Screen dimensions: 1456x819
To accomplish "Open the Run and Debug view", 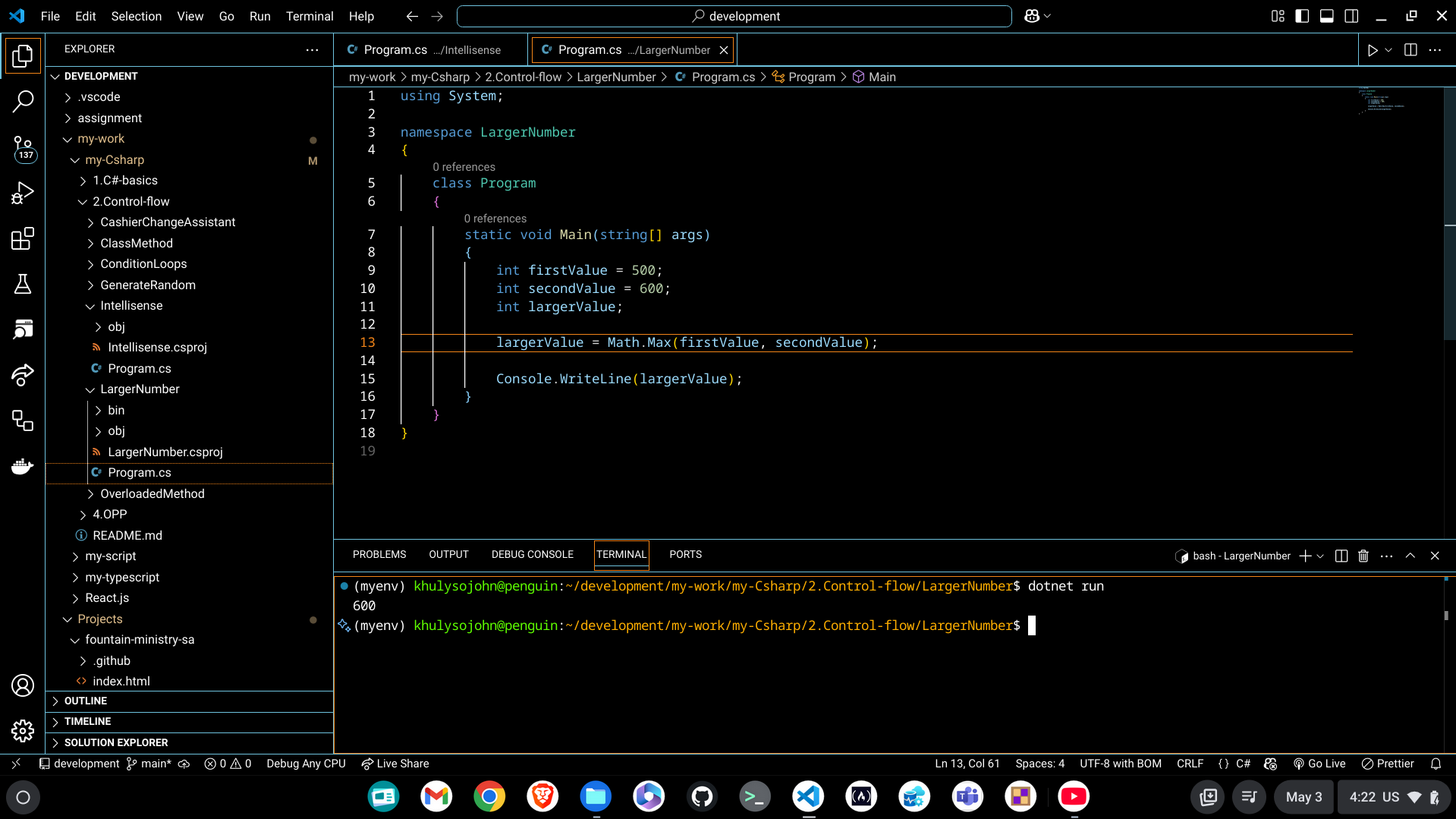I will point(23,193).
